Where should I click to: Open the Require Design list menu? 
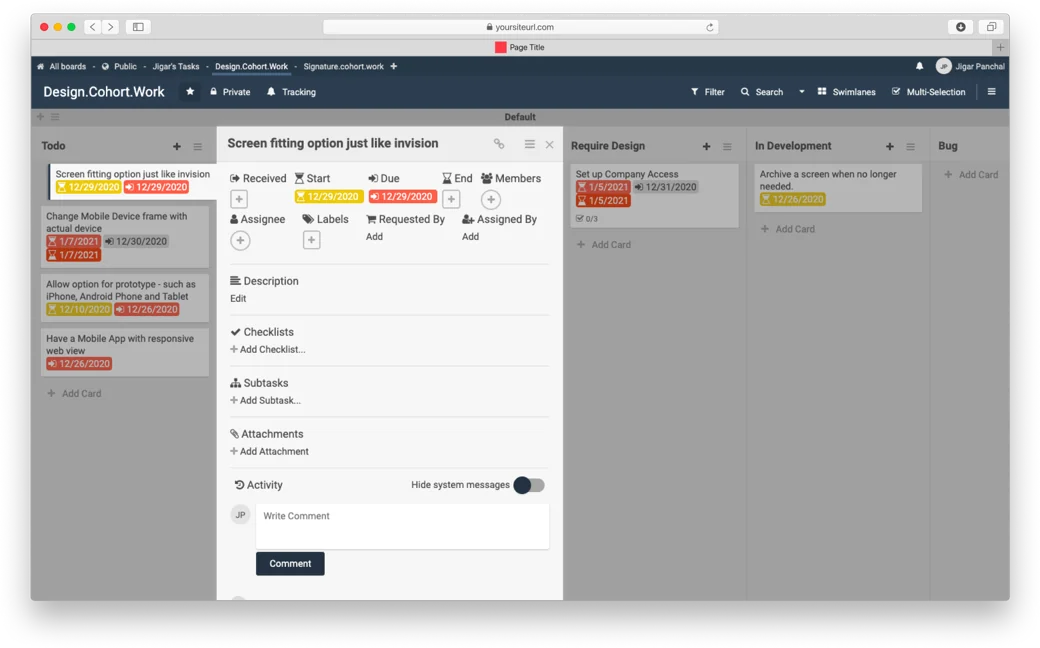tap(727, 147)
